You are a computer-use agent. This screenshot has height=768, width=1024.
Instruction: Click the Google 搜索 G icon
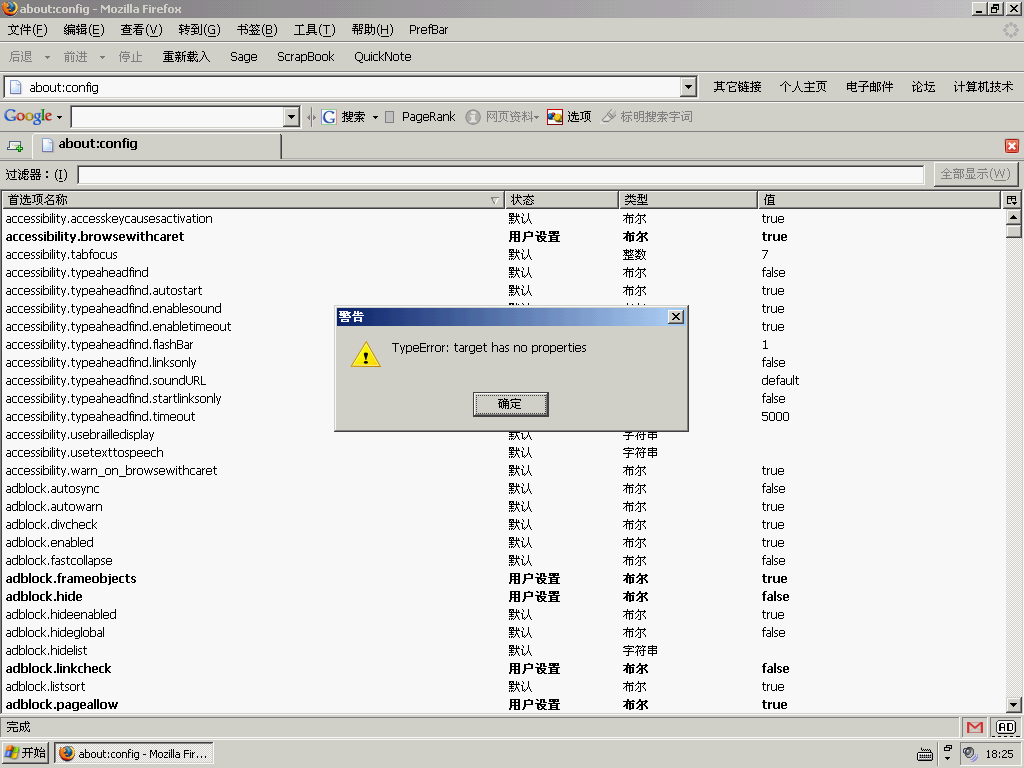[329, 117]
